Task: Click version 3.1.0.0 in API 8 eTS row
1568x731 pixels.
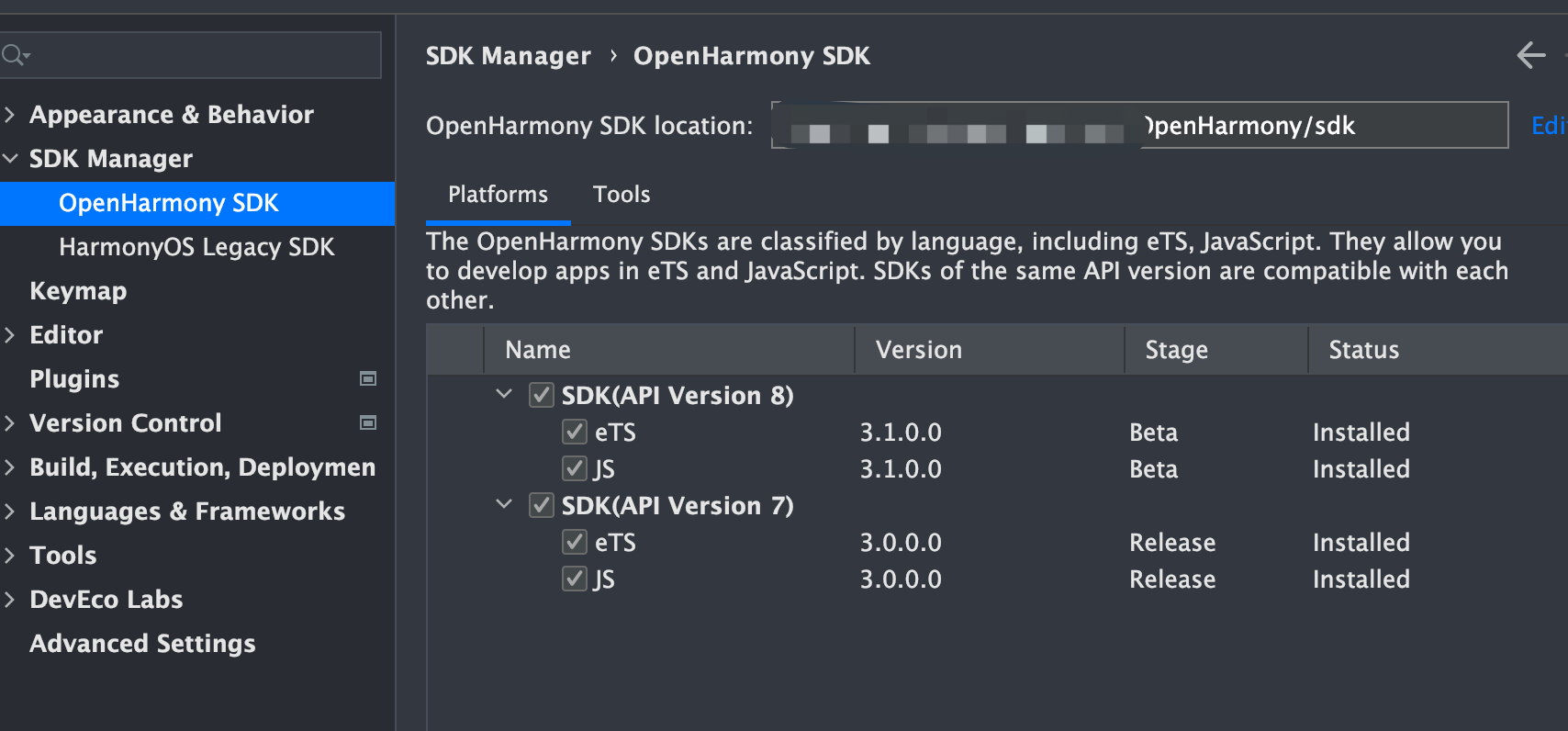Action: (x=901, y=433)
